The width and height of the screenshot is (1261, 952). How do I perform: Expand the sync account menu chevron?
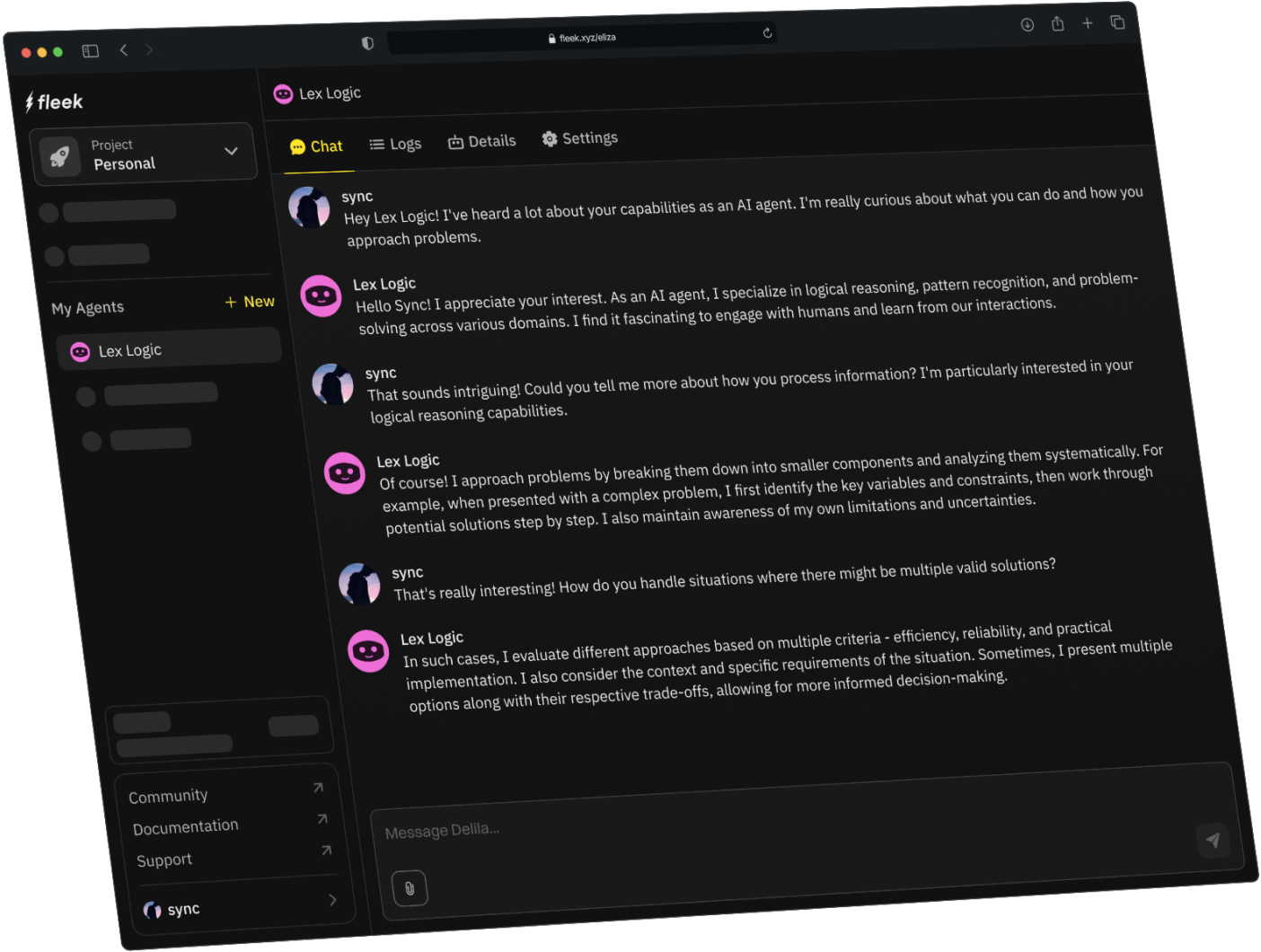(x=333, y=899)
